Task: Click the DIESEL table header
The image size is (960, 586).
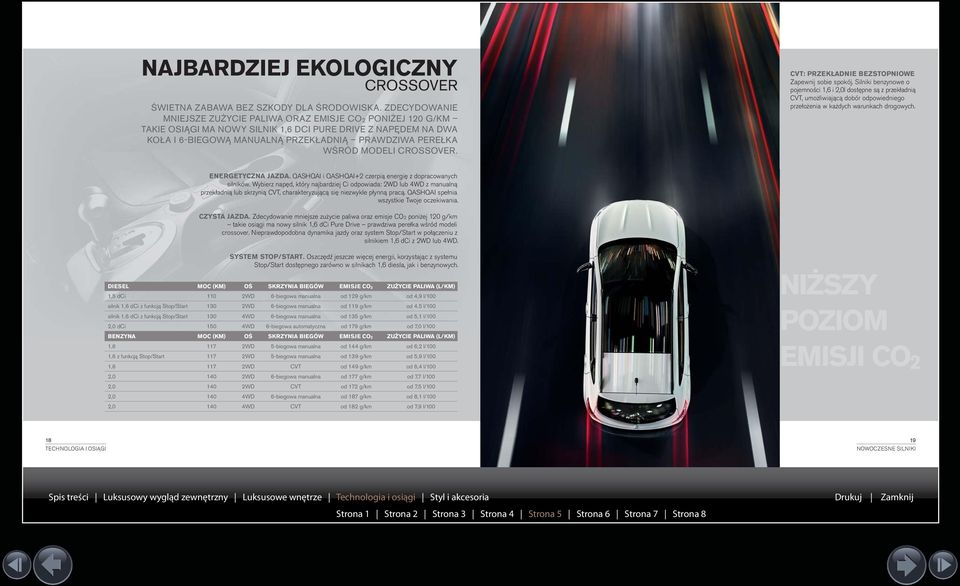Action: pos(118,286)
